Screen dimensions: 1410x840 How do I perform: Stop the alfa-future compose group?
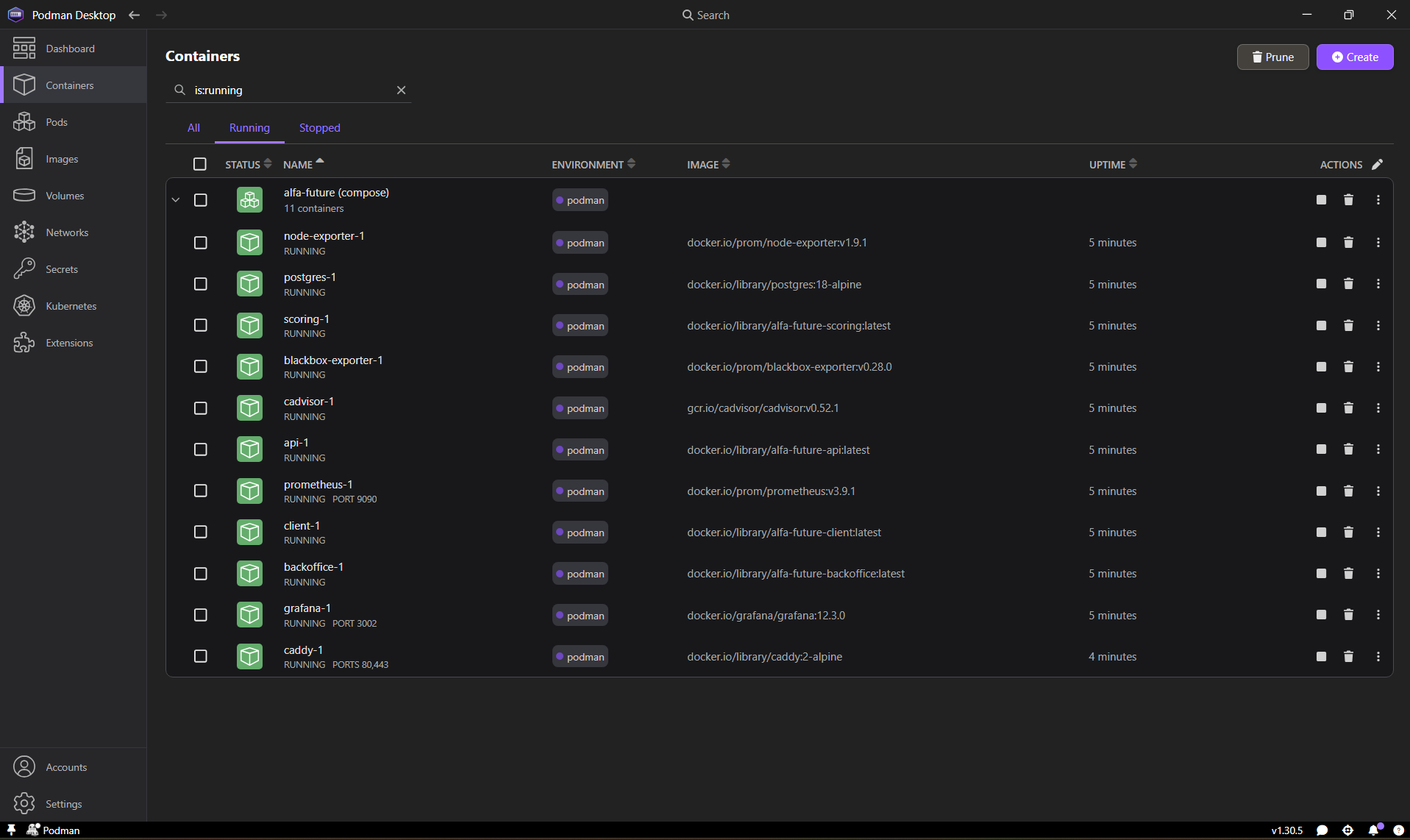coord(1321,200)
